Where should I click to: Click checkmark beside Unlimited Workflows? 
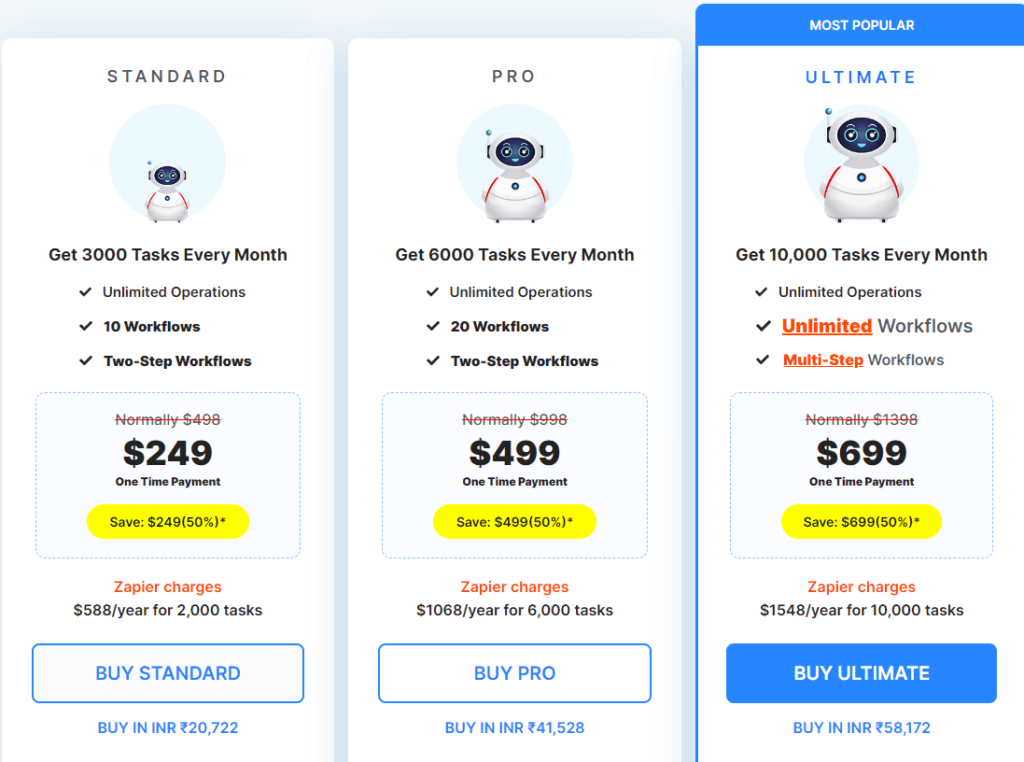point(763,326)
